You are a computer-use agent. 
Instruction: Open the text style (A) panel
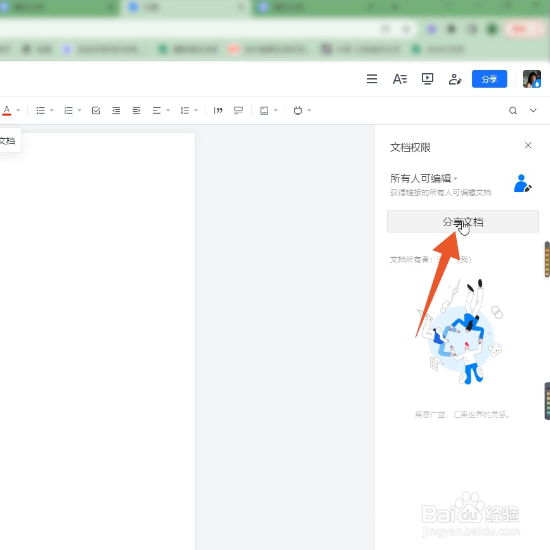pos(400,79)
